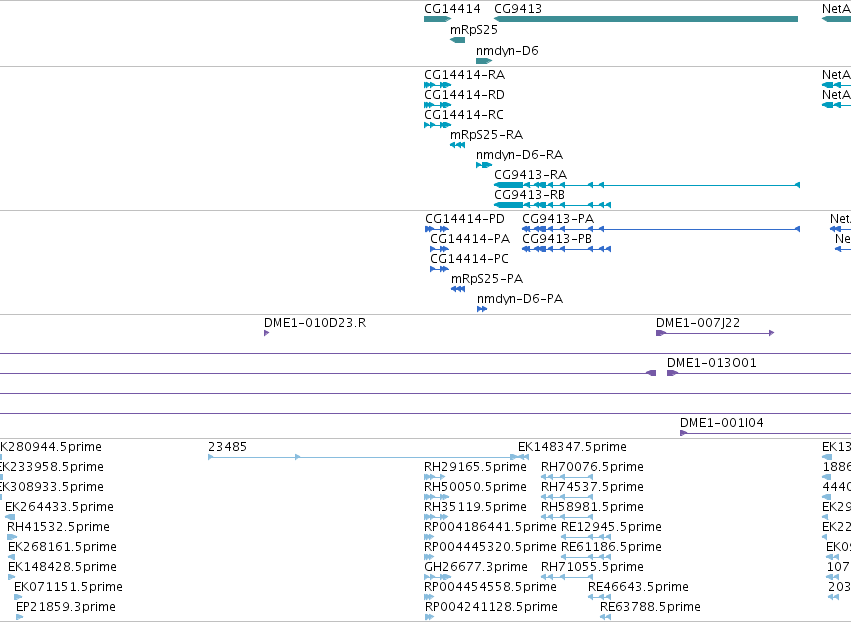Click RP004454558.5prime EST label
The width and height of the screenshot is (851, 622).
pos(490,587)
